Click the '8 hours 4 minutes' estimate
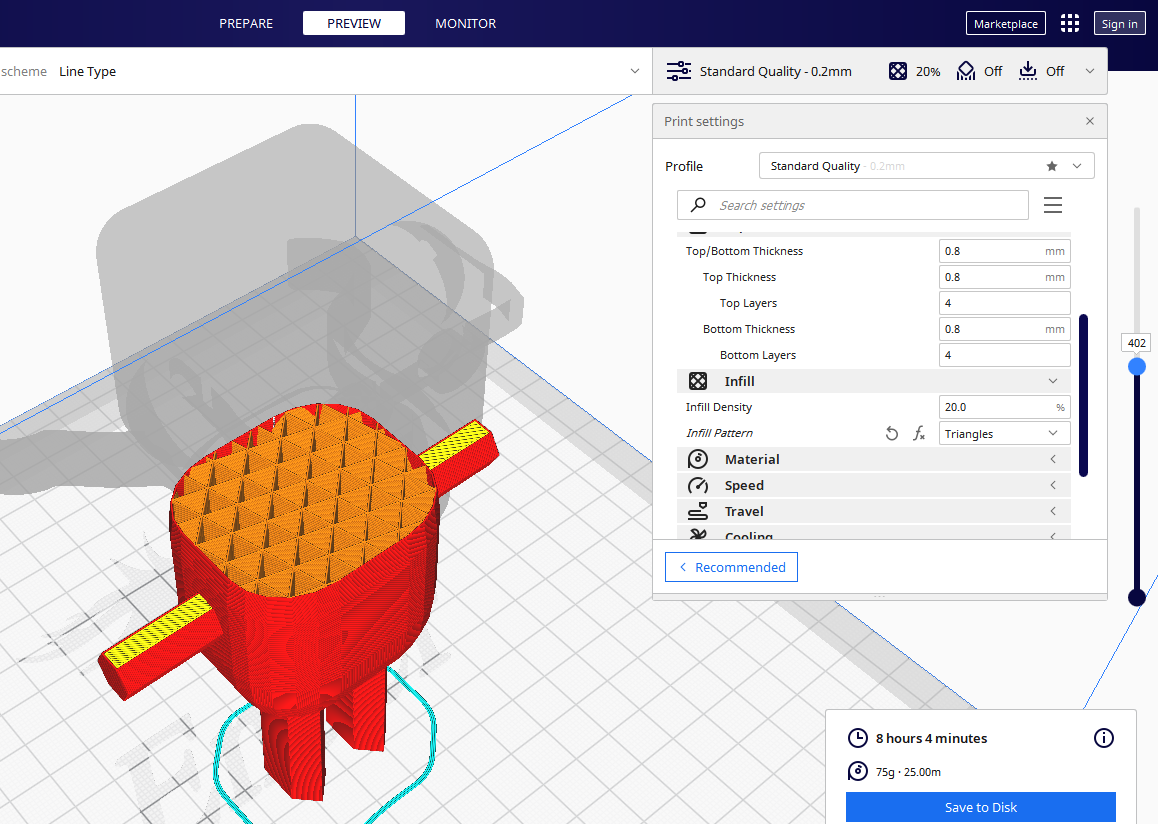The image size is (1158, 824). click(931, 738)
